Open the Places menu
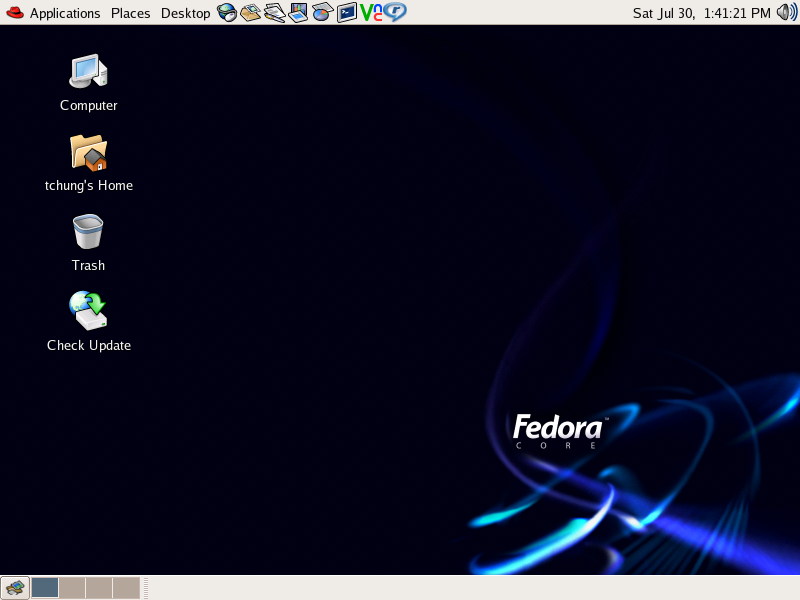Image resolution: width=800 pixels, height=600 pixels. pos(130,13)
